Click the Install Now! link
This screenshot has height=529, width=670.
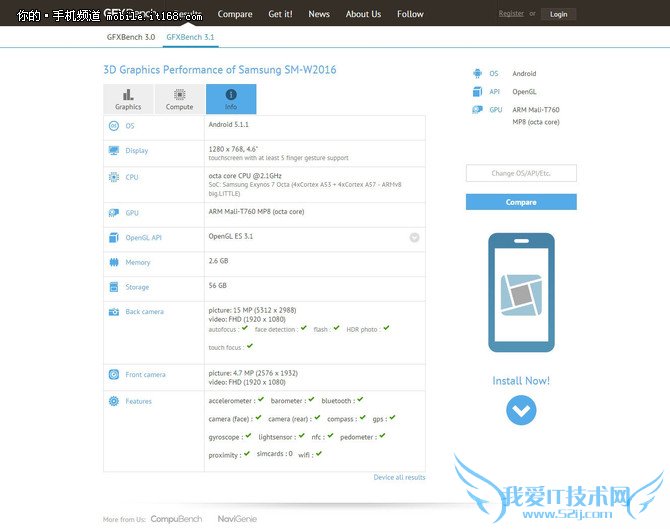[521, 381]
